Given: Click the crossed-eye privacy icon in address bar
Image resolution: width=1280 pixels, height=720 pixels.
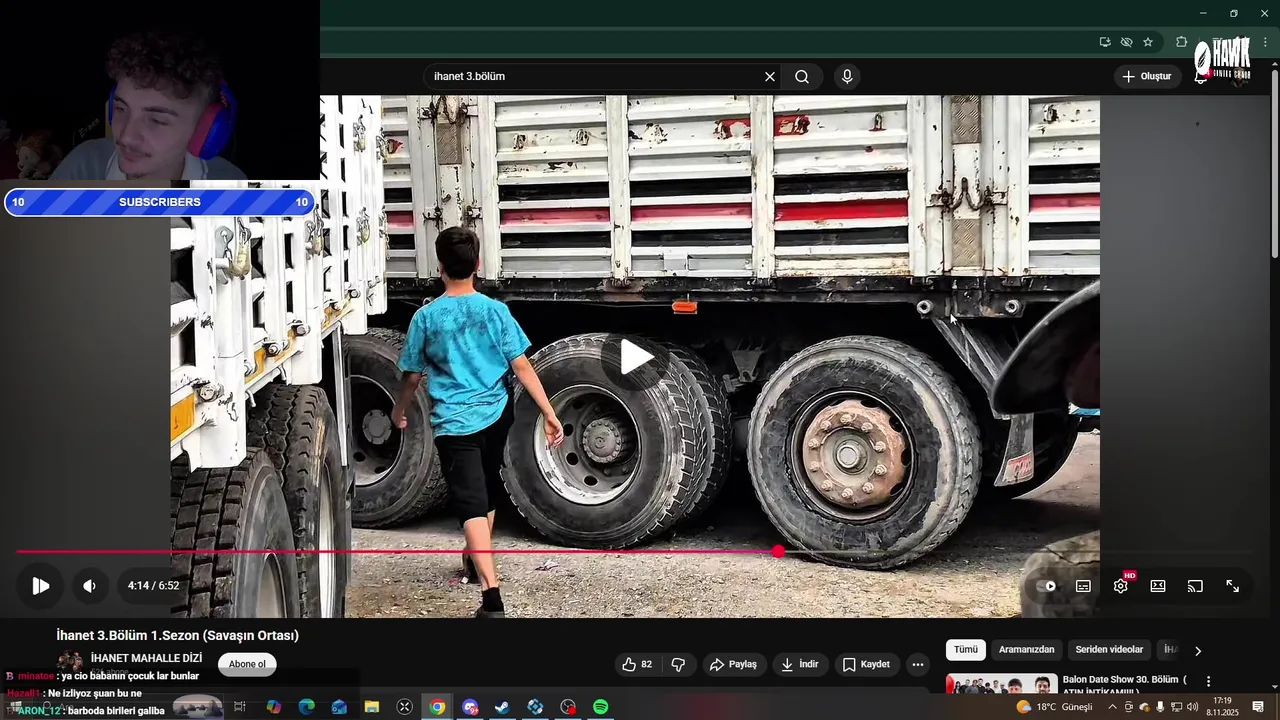Looking at the screenshot, I should pyautogui.click(x=1126, y=42).
